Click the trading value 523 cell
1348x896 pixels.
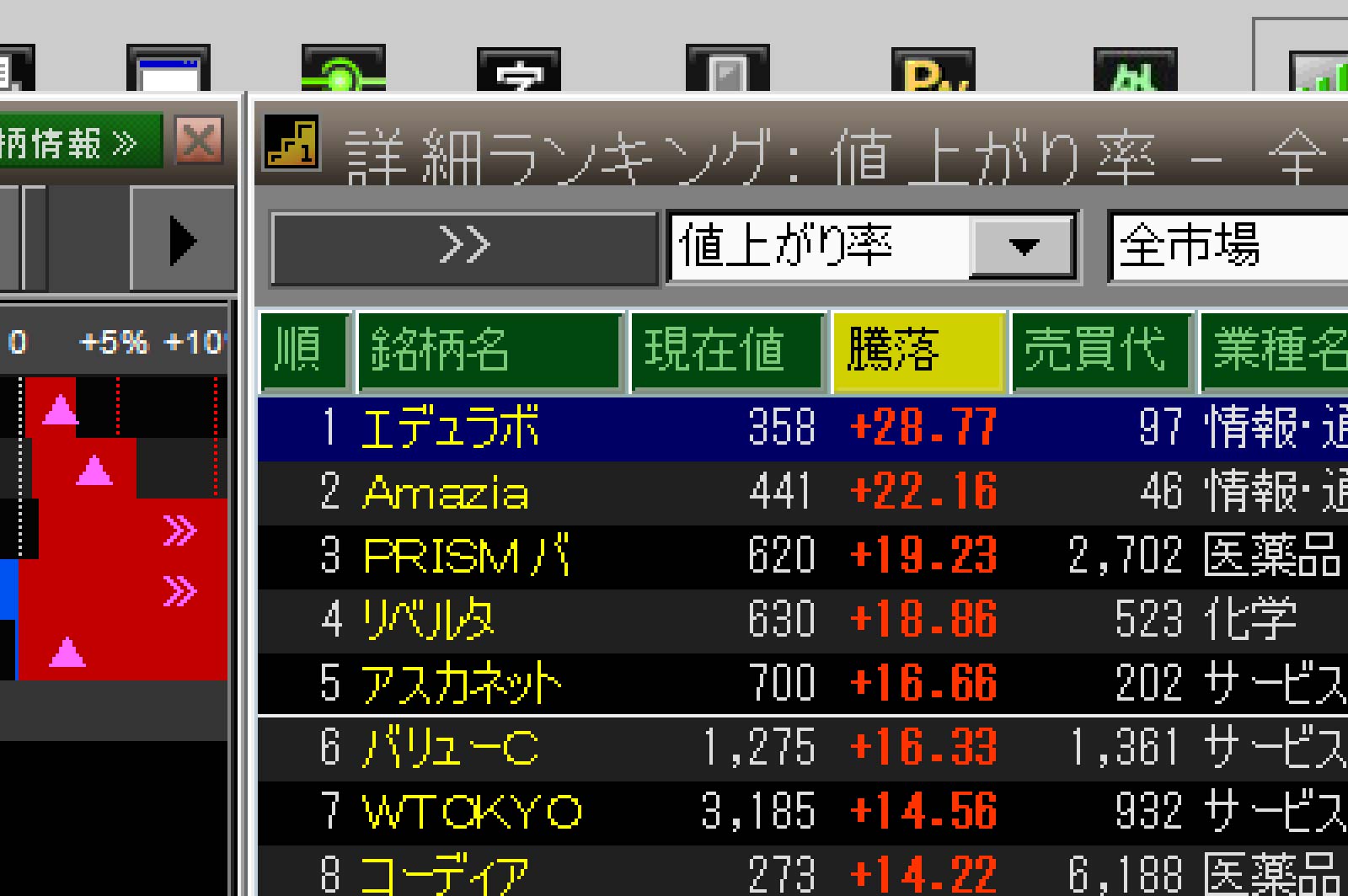1149,619
